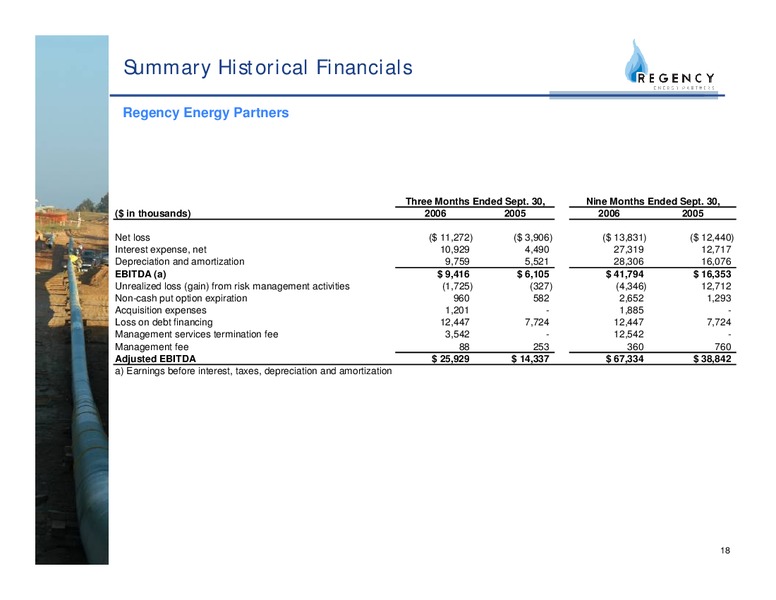The width and height of the screenshot is (776, 600).
Task: Select interest expense value 10,929
Action: click(x=455, y=250)
